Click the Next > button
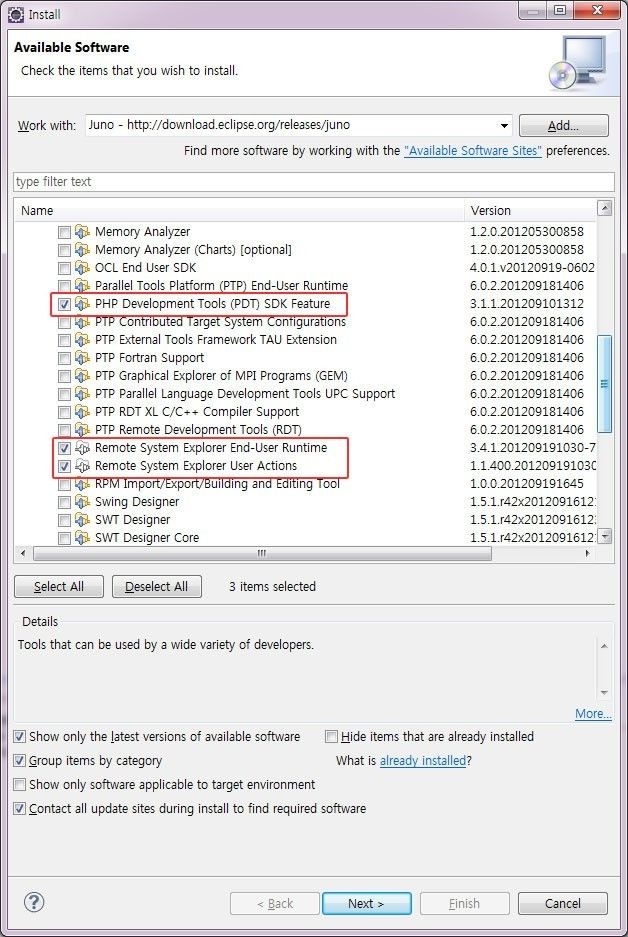 point(366,904)
